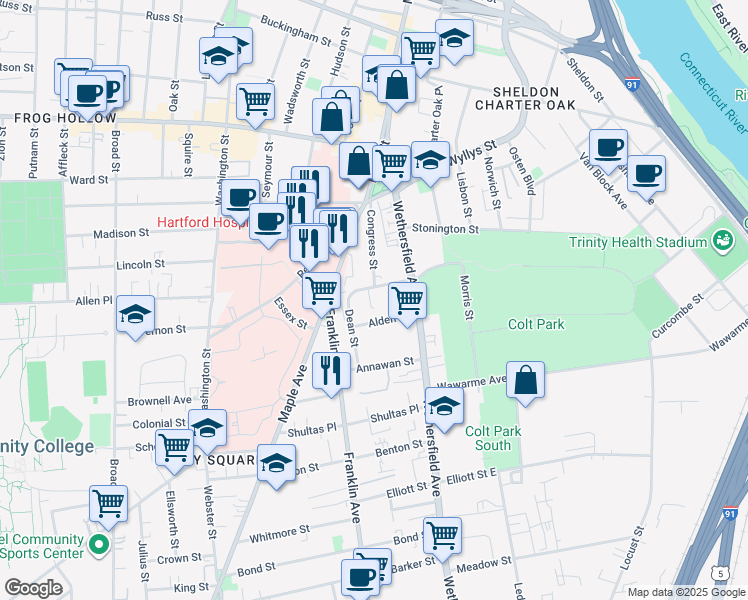Open the school marker near Wyllys St
748x600 pixels.
click(x=430, y=160)
